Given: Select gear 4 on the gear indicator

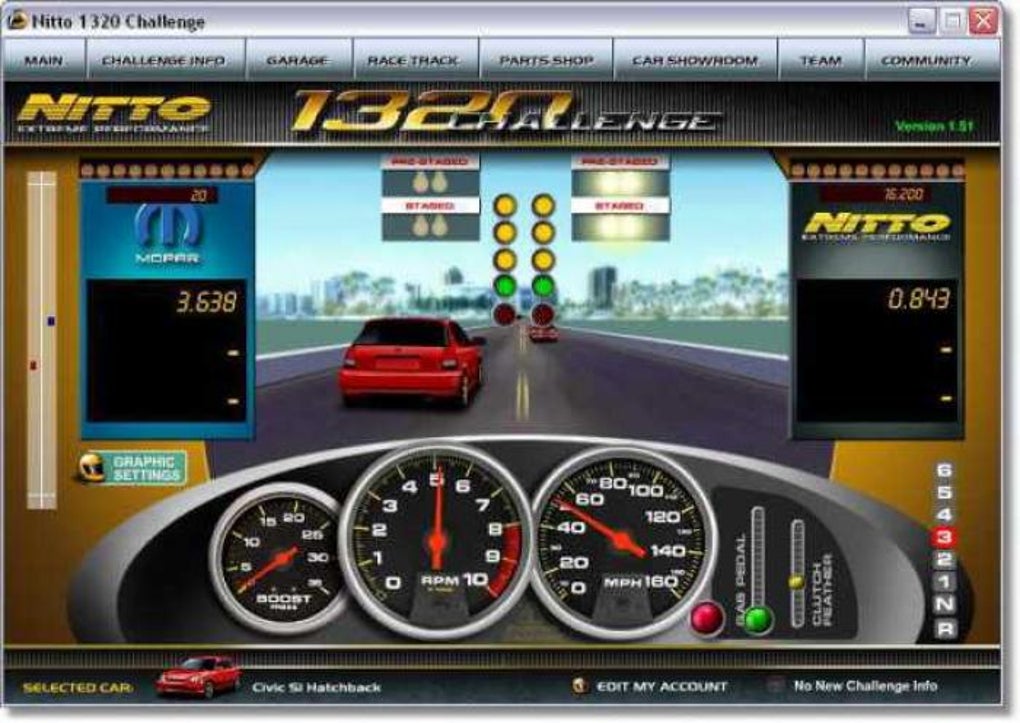Looking at the screenshot, I should coord(944,515).
